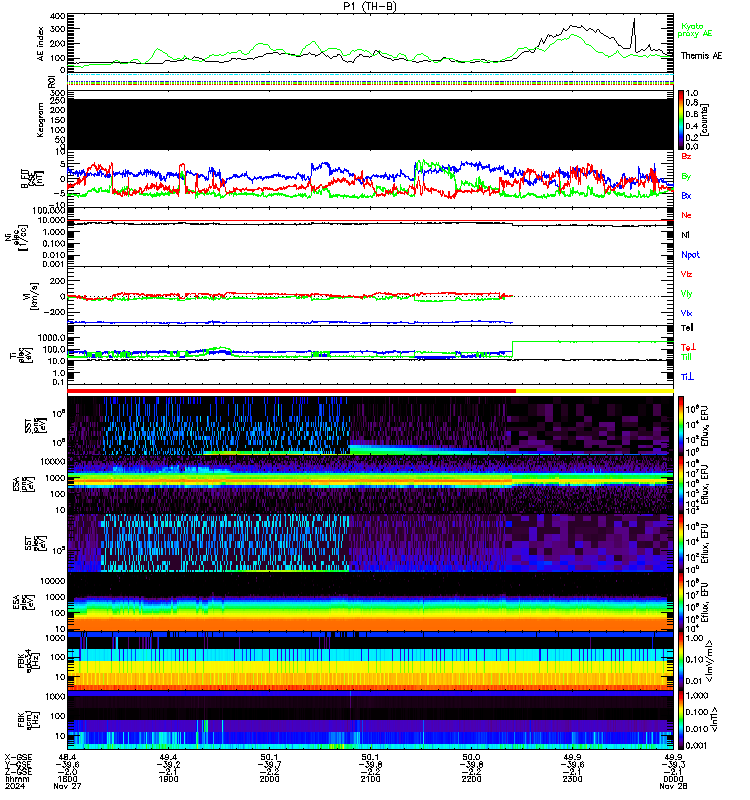Click the red segment of the mode bar
Screen dimensions: 750x800
coord(291,391)
